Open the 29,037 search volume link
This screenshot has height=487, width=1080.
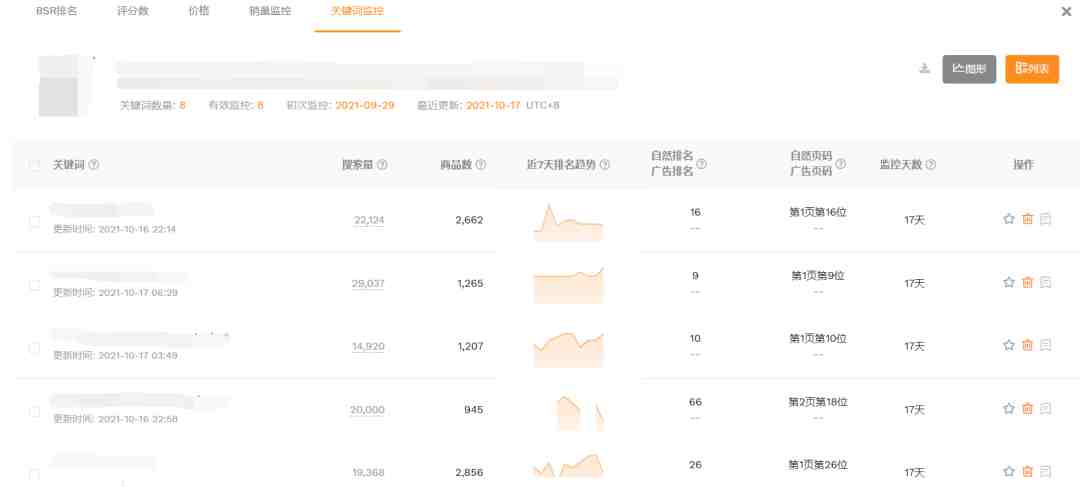(x=368, y=283)
